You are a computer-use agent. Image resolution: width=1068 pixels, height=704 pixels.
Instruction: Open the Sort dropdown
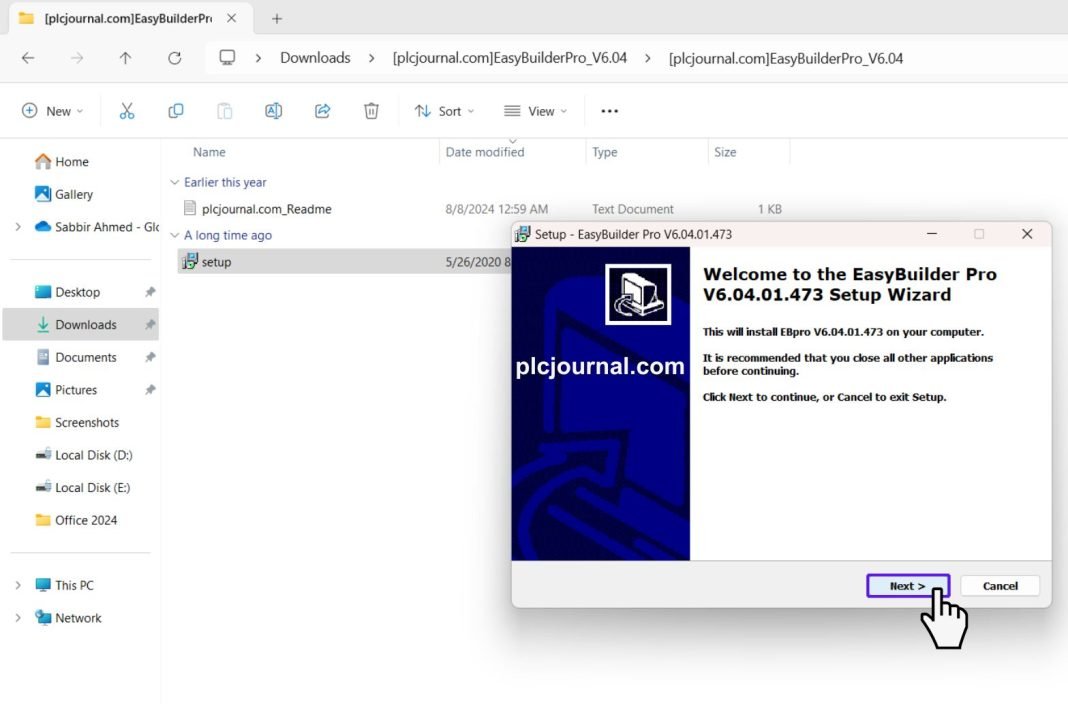click(443, 110)
